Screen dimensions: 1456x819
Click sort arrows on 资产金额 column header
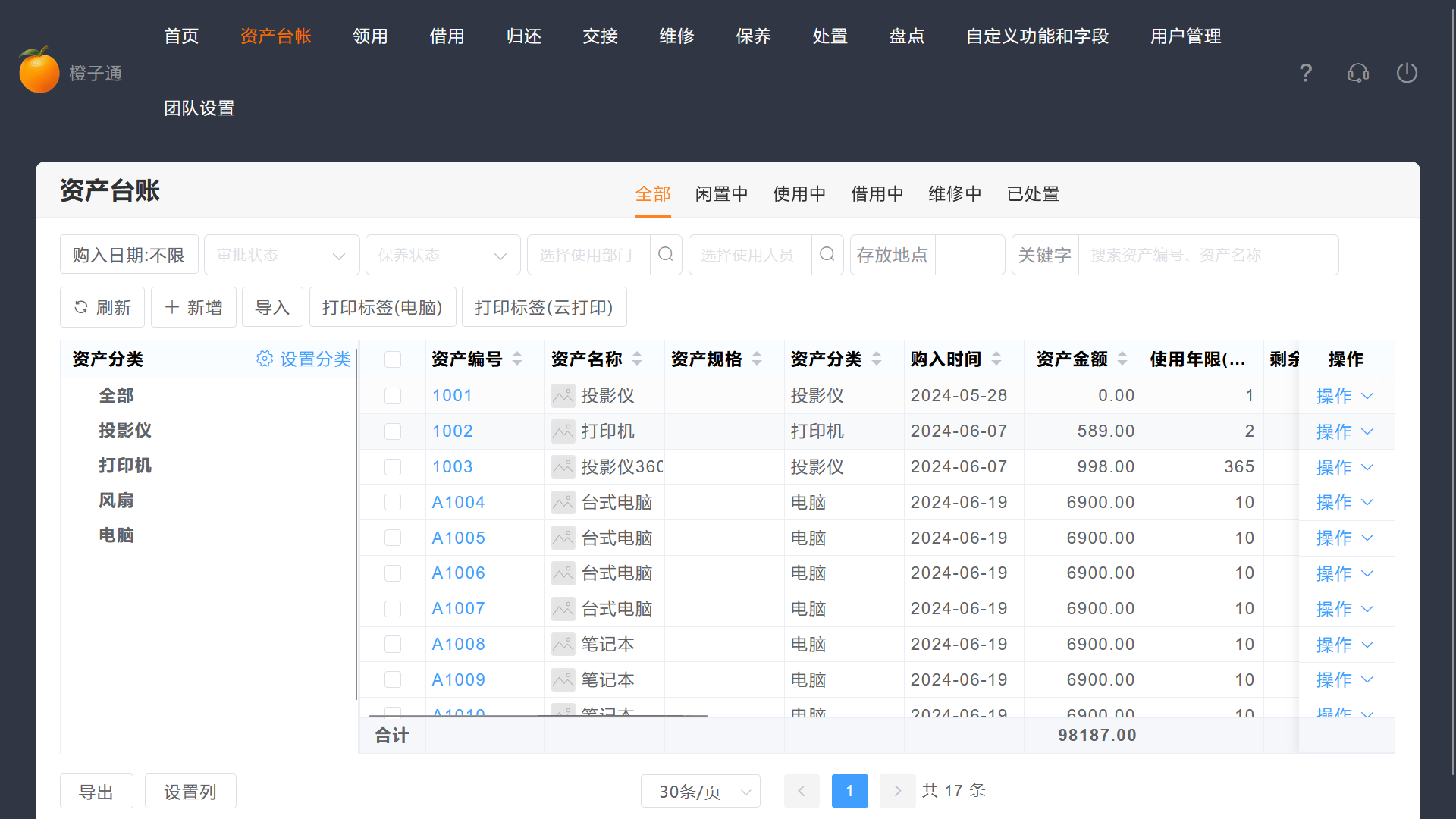point(1121,359)
